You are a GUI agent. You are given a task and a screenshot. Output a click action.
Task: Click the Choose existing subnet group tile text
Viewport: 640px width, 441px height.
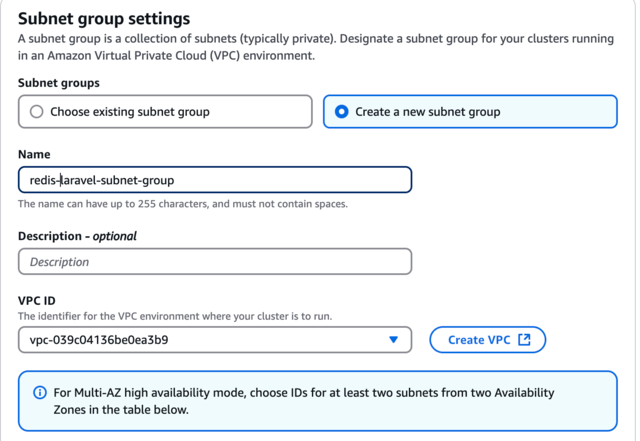coord(130,111)
